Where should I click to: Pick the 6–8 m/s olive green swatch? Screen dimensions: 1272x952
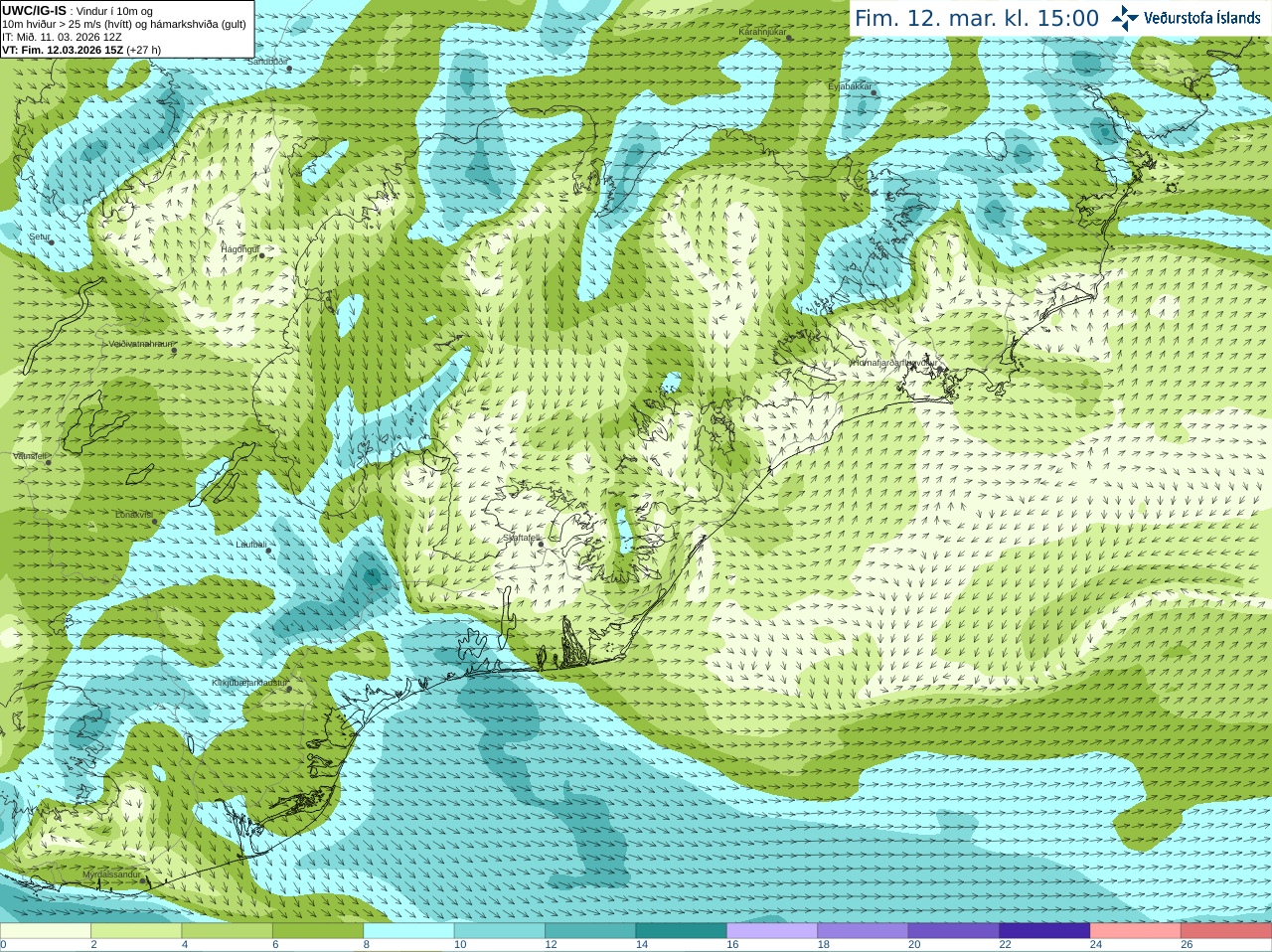pyautogui.click(x=318, y=931)
